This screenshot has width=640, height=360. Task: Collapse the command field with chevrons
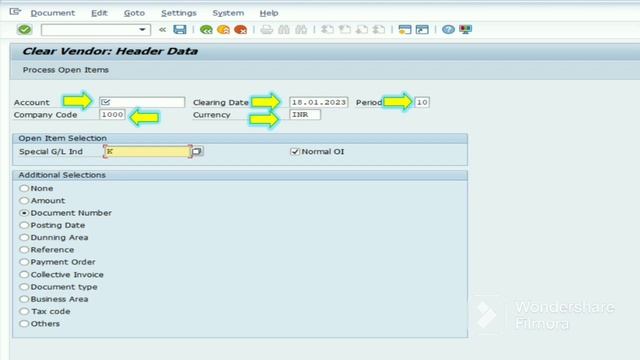tap(162, 30)
